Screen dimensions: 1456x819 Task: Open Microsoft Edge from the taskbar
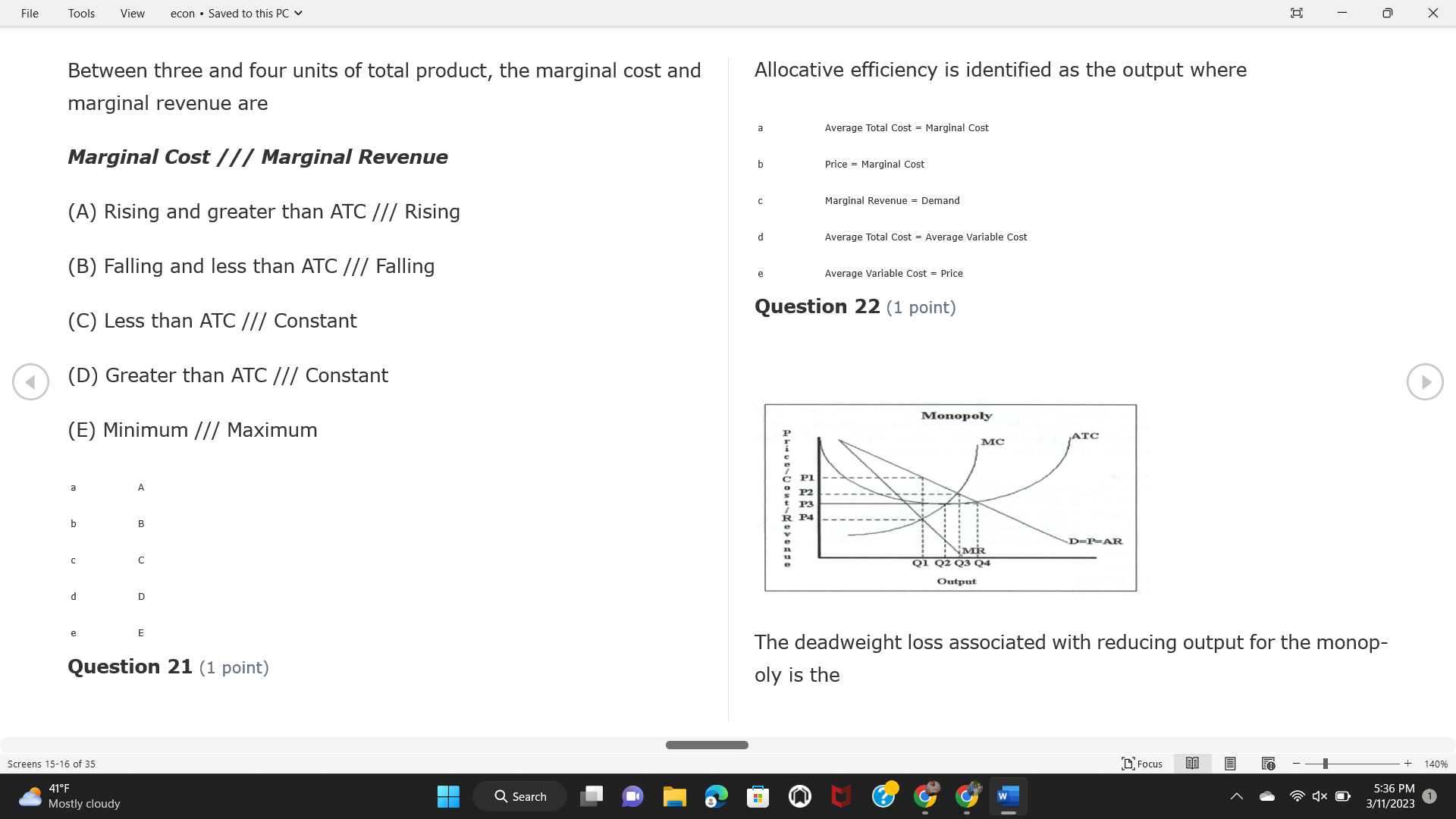coord(716,796)
